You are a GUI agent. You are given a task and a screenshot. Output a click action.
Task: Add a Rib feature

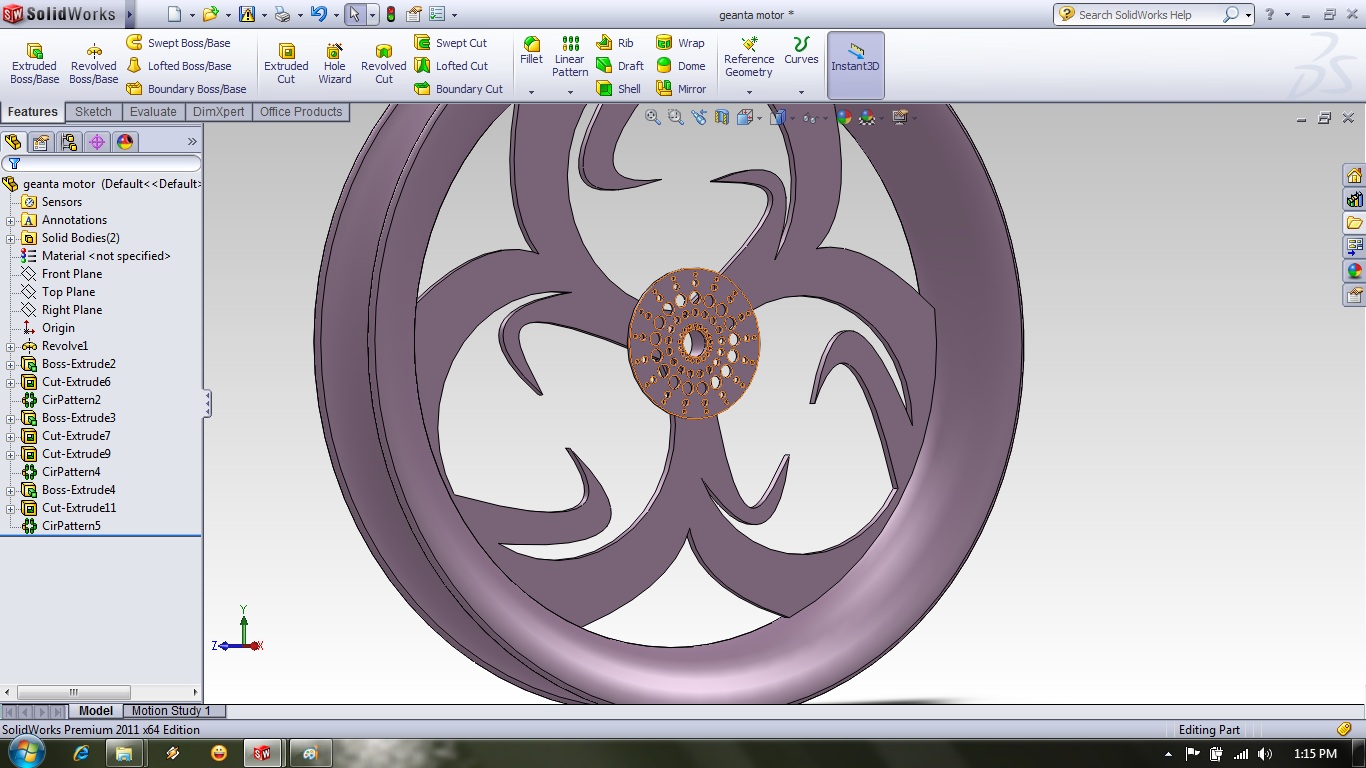coord(615,43)
